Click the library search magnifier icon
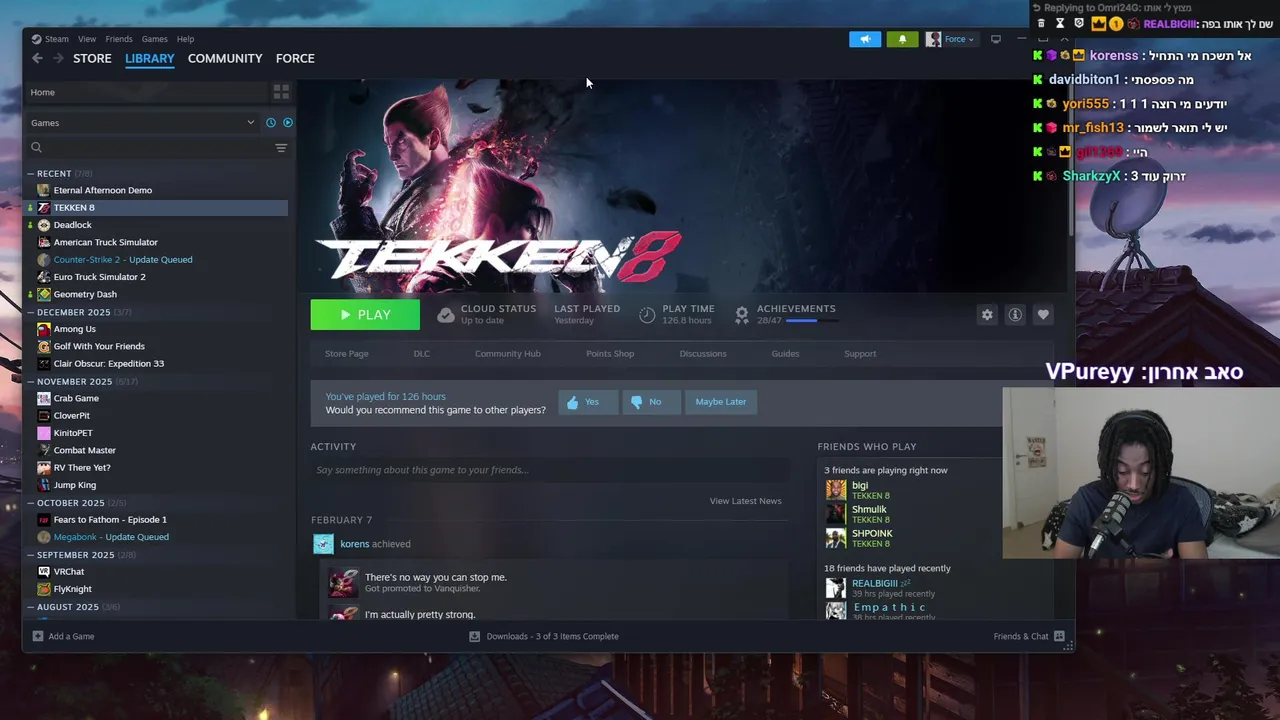 point(36,148)
